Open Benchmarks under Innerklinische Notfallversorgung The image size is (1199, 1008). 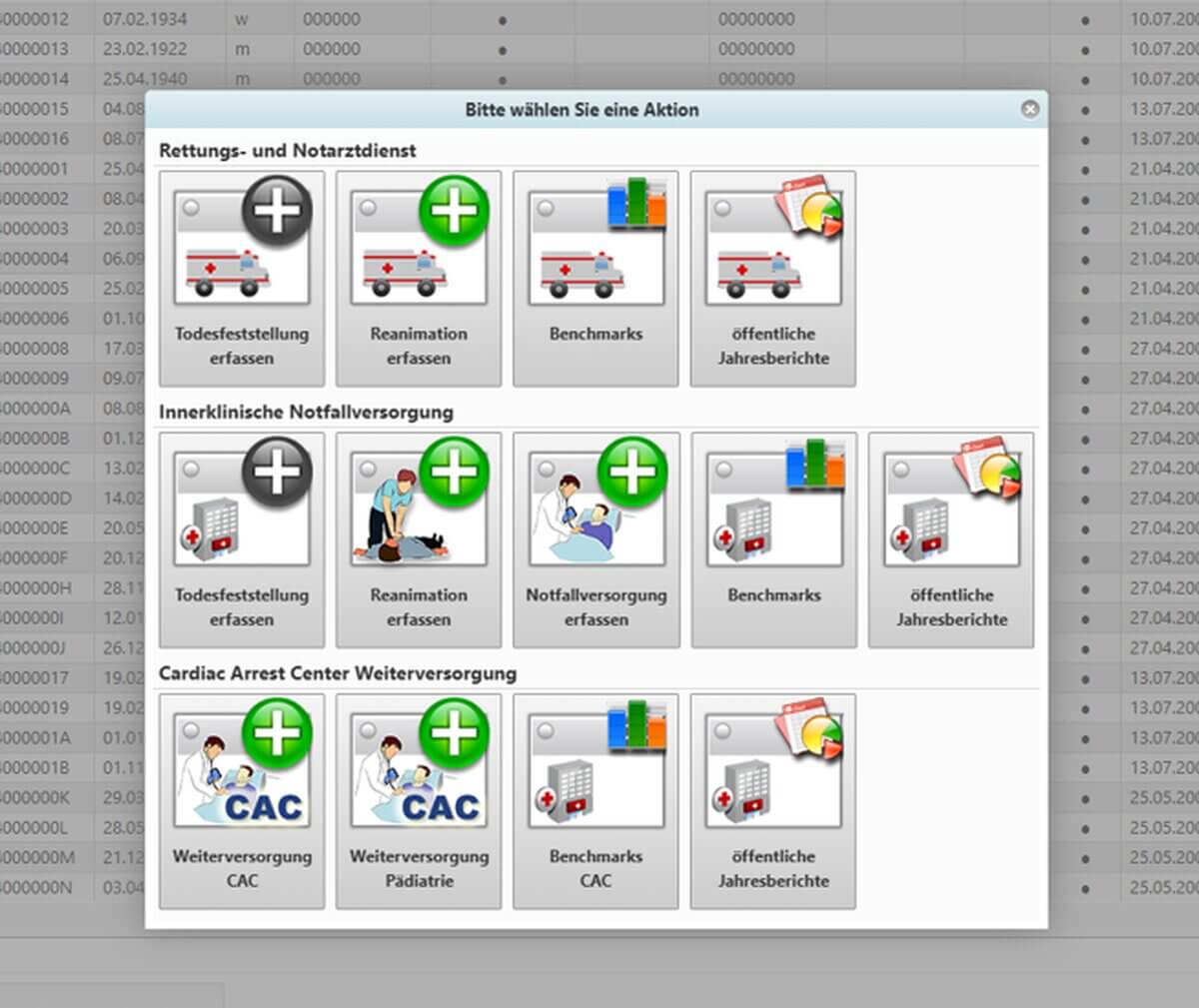click(x=774, y=539)
